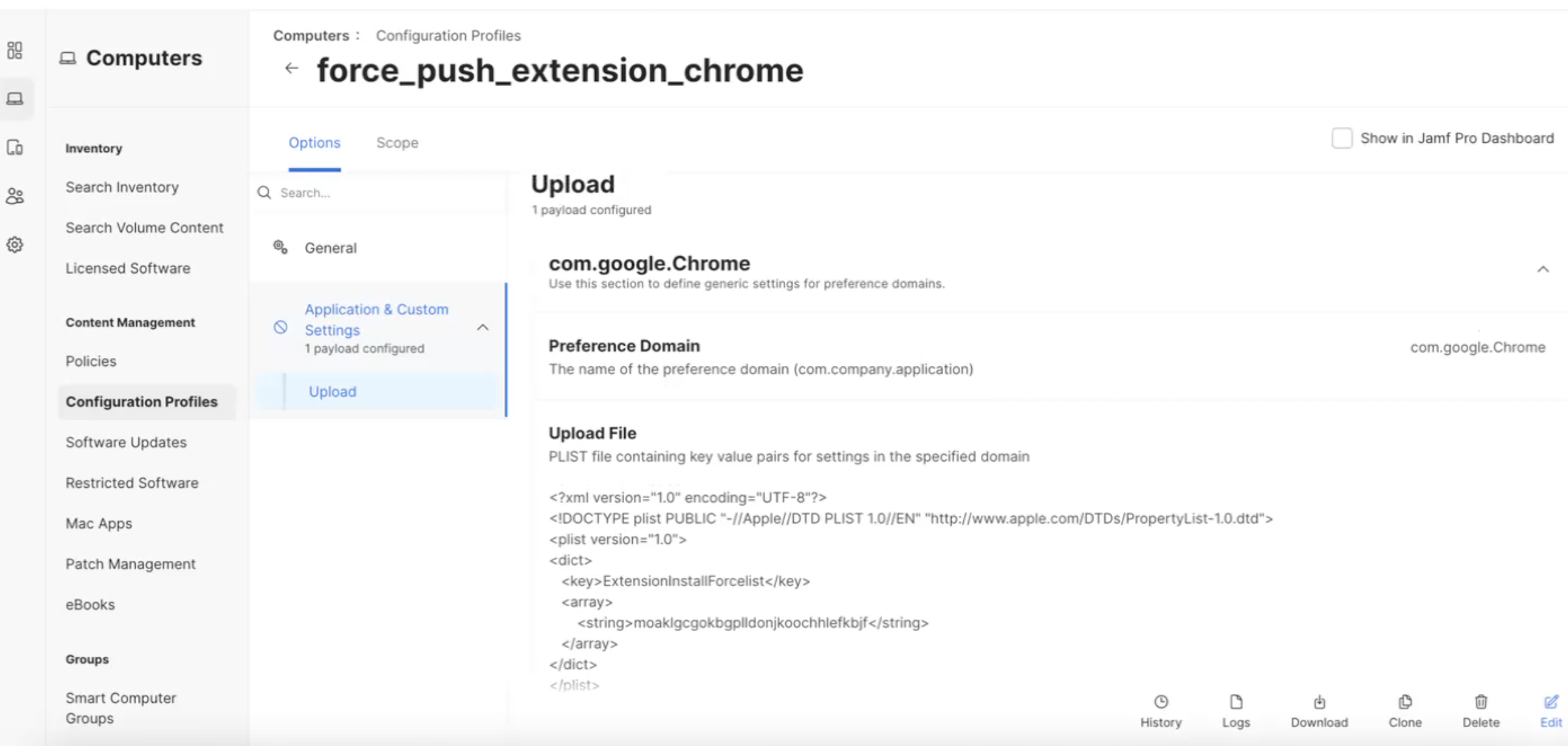Open the dashboard icon in left rail

coord(14,50)
